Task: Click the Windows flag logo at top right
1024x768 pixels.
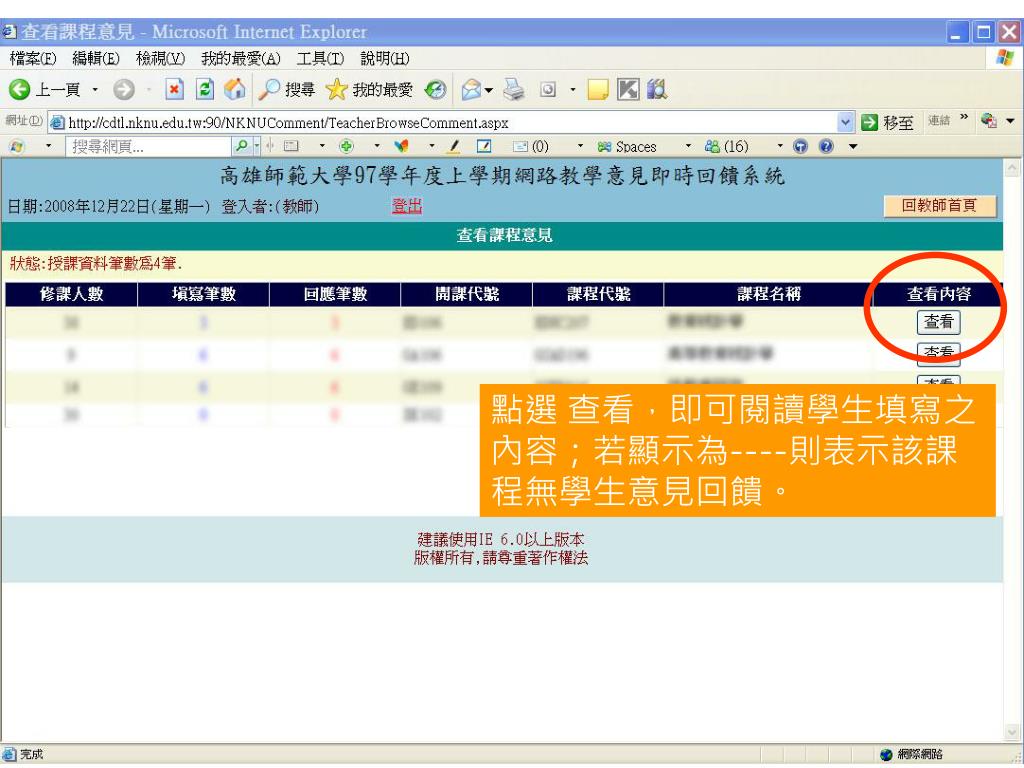Action: coord(1004,57)
